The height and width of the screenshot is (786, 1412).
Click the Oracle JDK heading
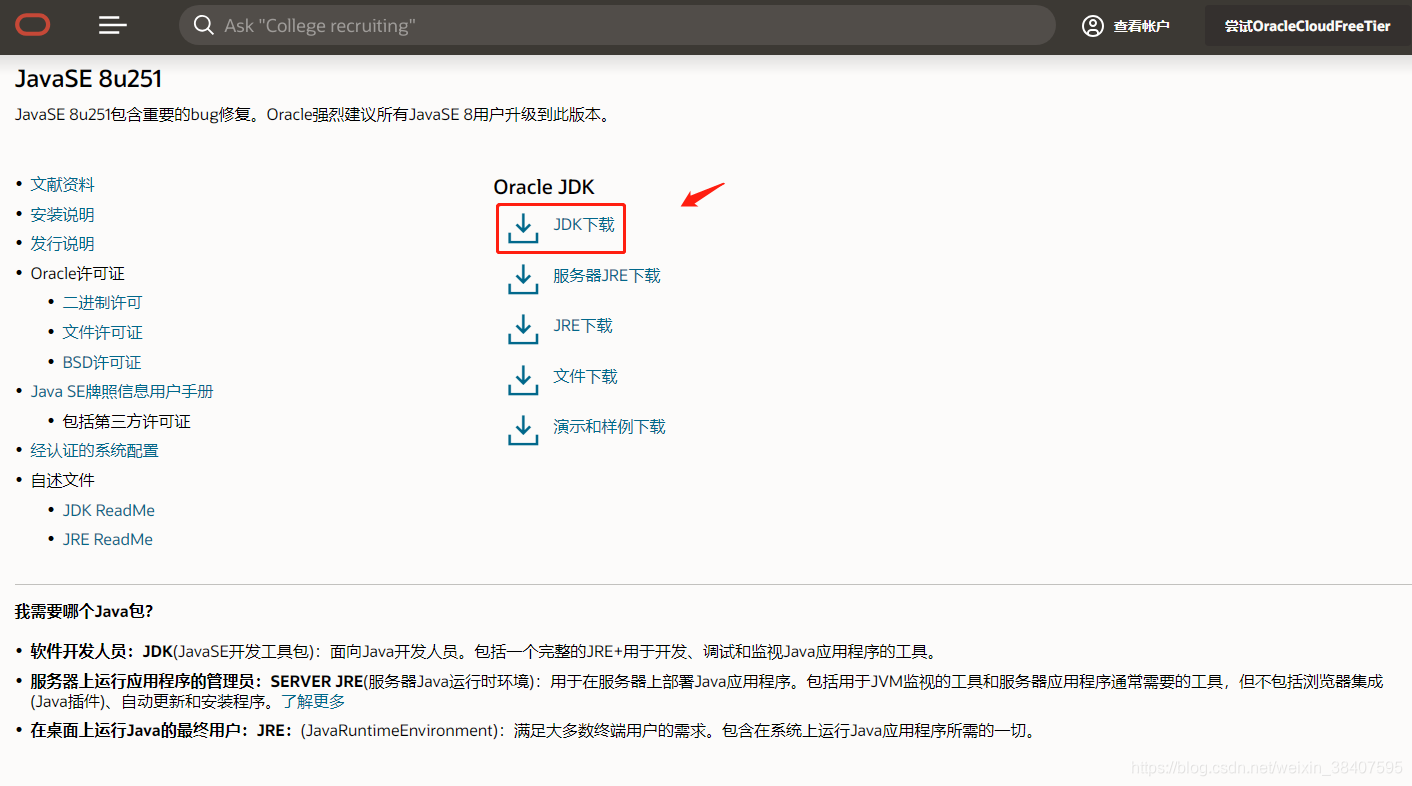(544, 187)
